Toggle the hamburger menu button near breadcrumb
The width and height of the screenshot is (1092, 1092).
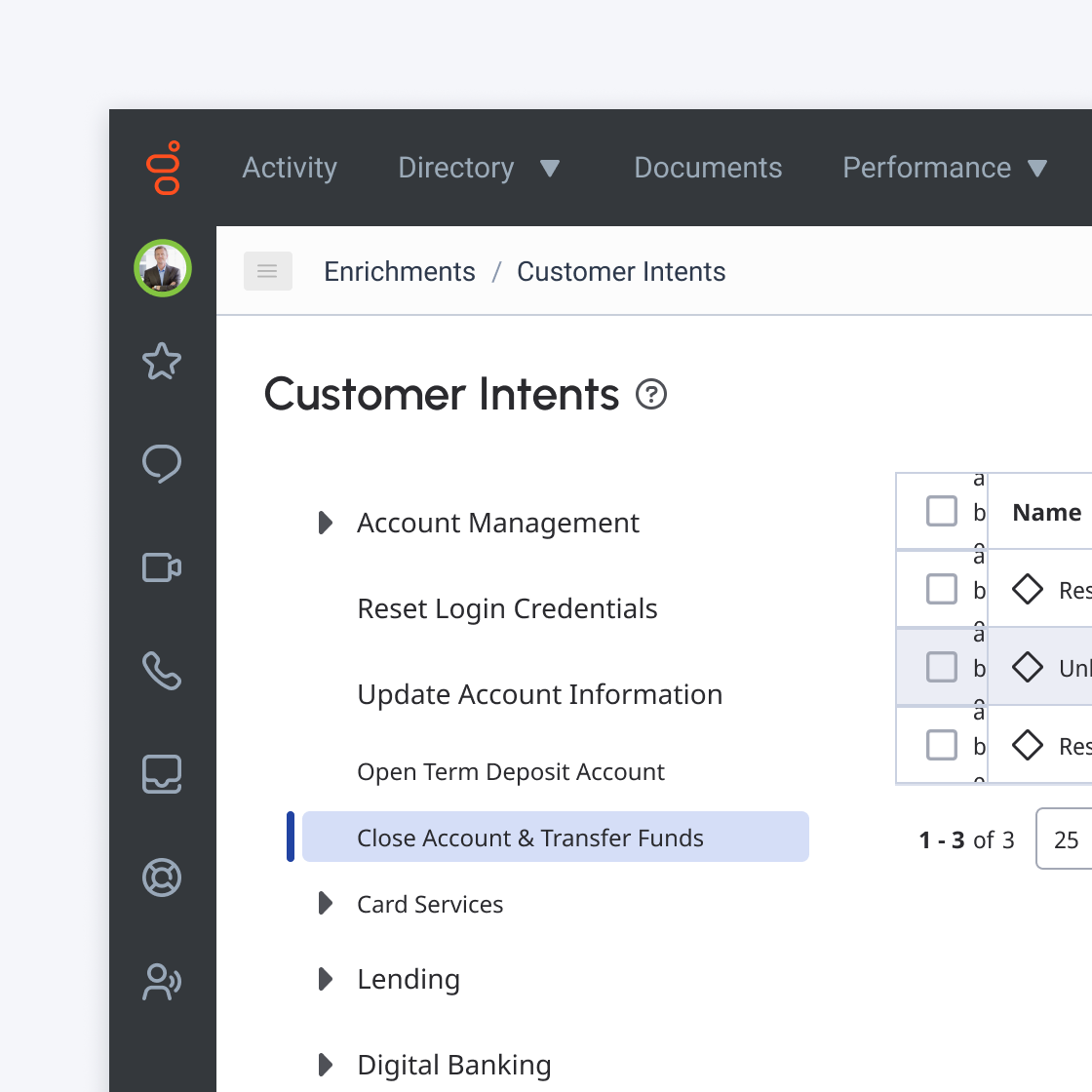point(268,271)
